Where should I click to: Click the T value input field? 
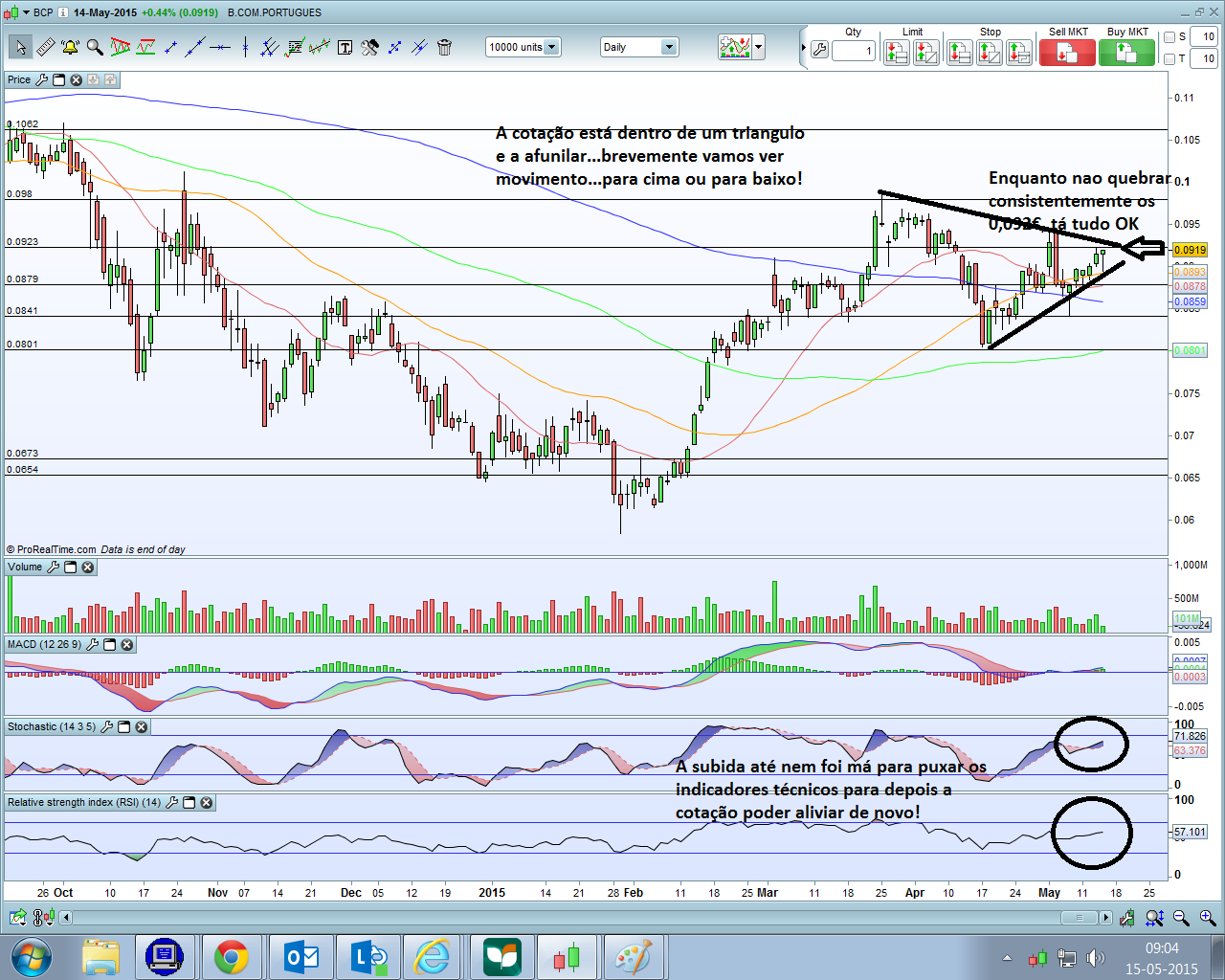1204,58
